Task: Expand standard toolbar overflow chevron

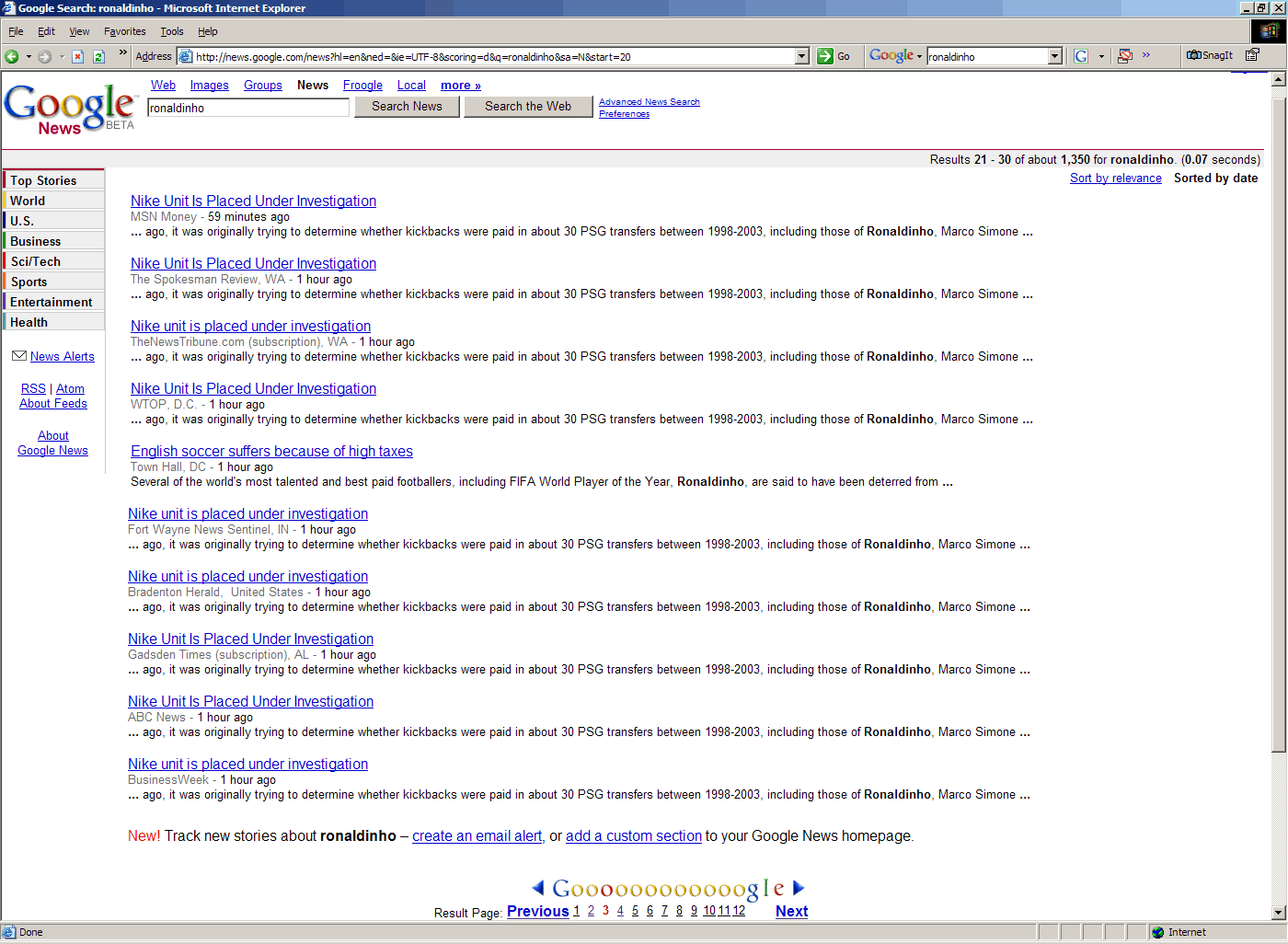Action: click(x=122, y=52)
